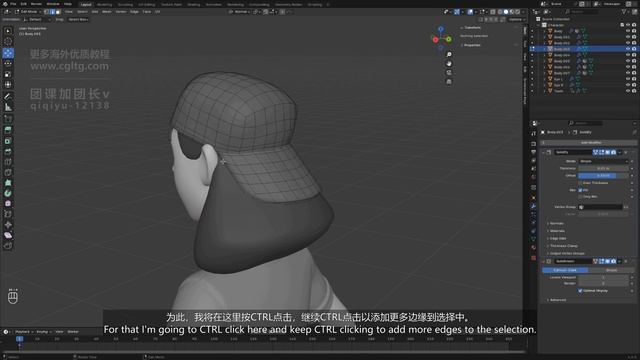This screenshot has height=360, width=640.
Task: Click the viewport pan hand gizmo
Action: coord(449,64)
